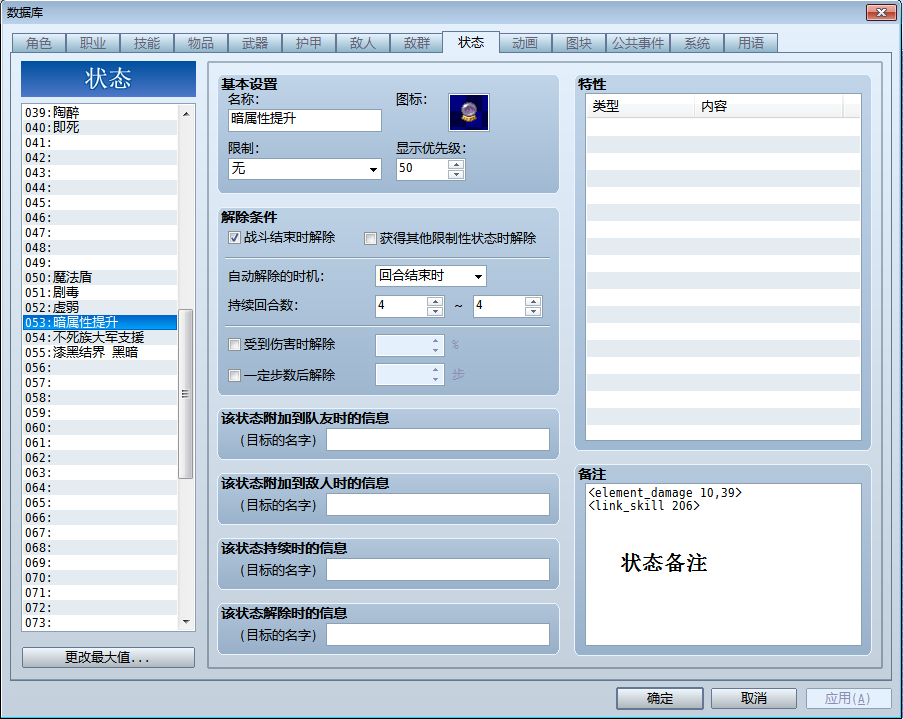903x719 pixels.
Task: Select state 051:剧毒 in list
Action: click(100, 292)
